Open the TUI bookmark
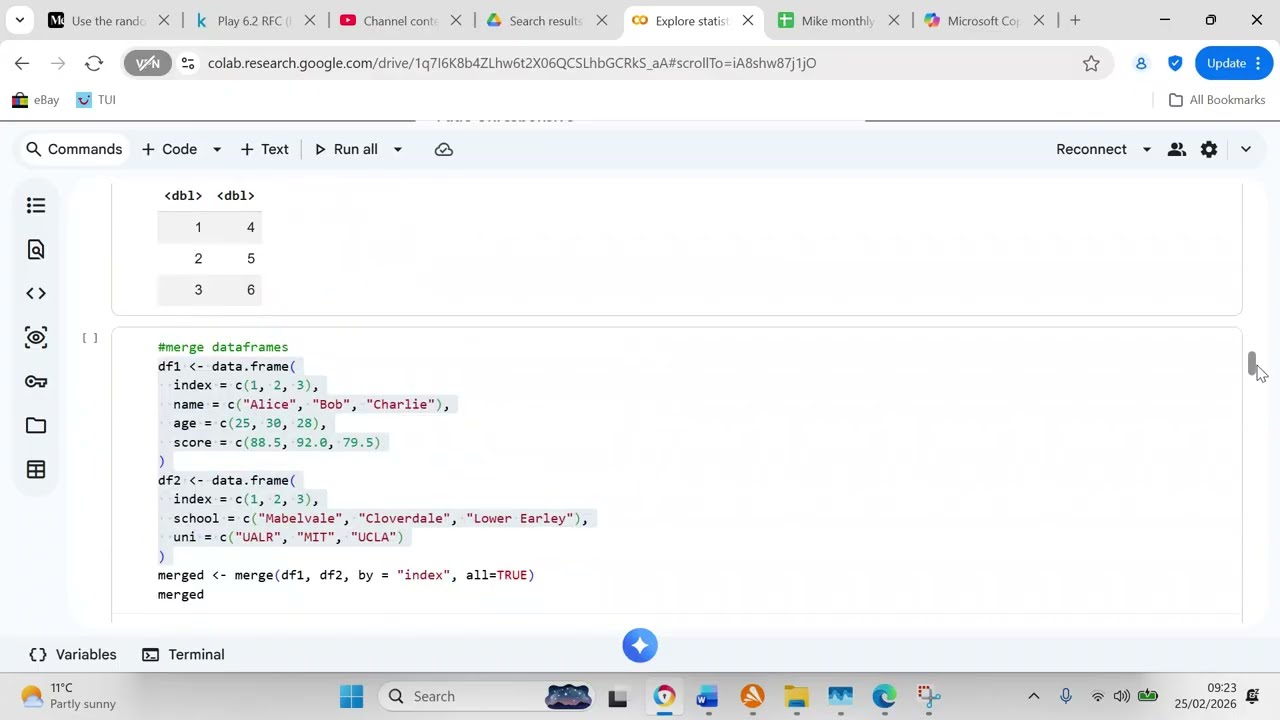Screen dimensions: 1280x720 click(96, 100)
